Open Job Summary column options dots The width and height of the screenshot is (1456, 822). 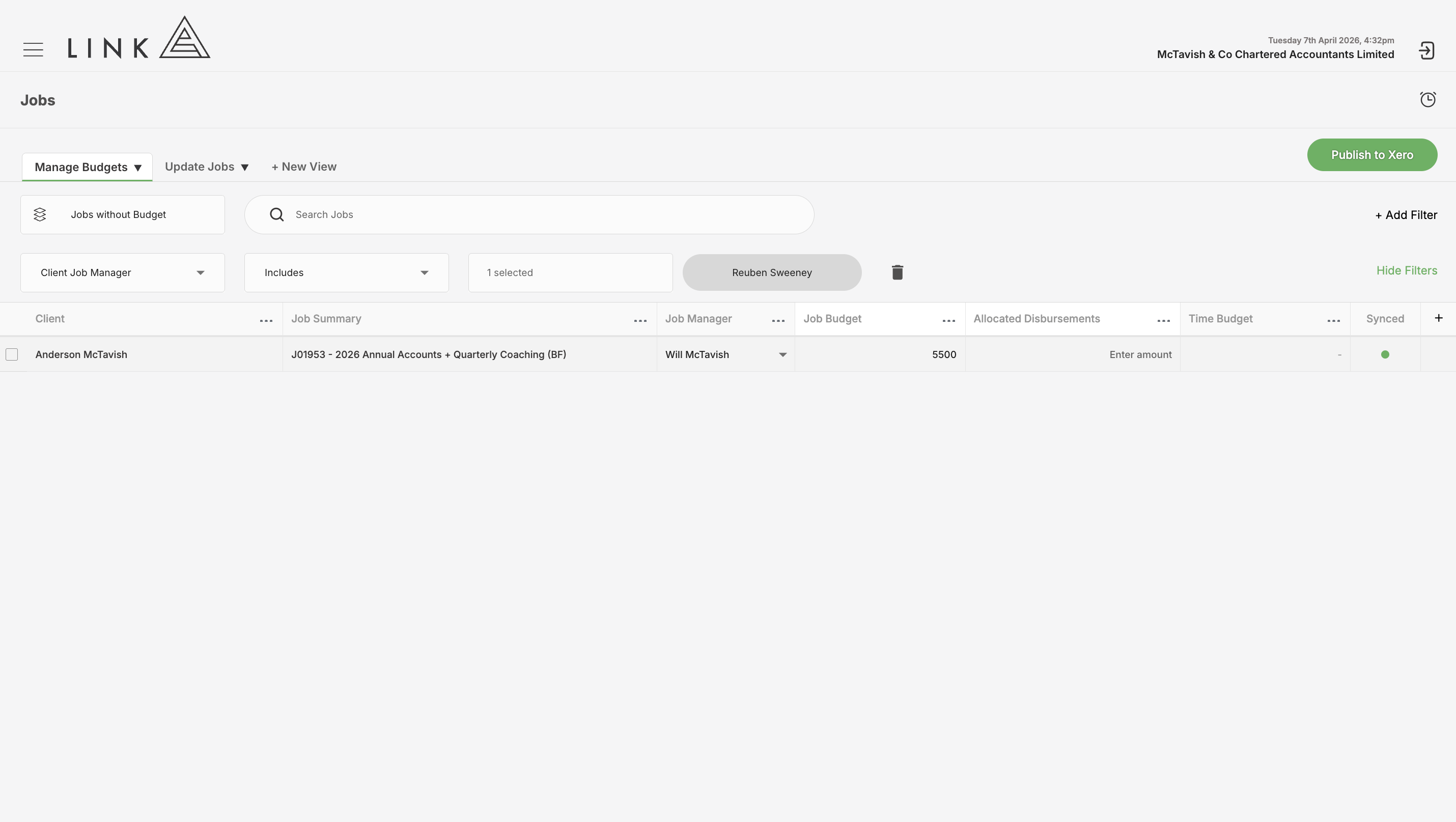pos(640,320)
